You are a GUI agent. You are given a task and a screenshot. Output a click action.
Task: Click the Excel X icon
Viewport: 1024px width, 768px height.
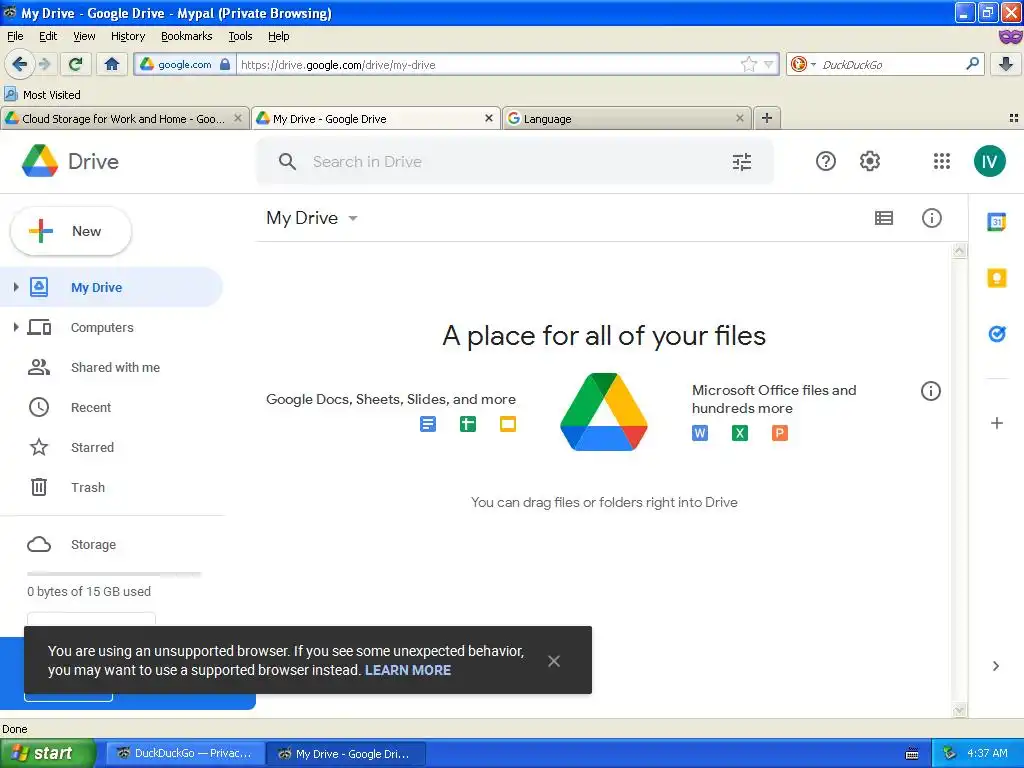point(739,433)
